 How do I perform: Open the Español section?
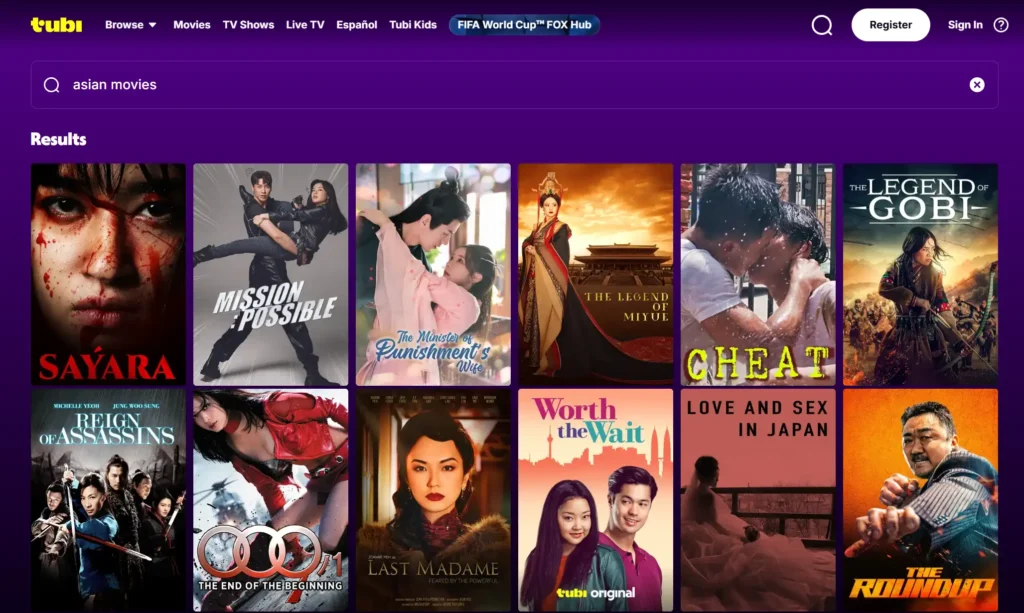[x=357, y=25]
